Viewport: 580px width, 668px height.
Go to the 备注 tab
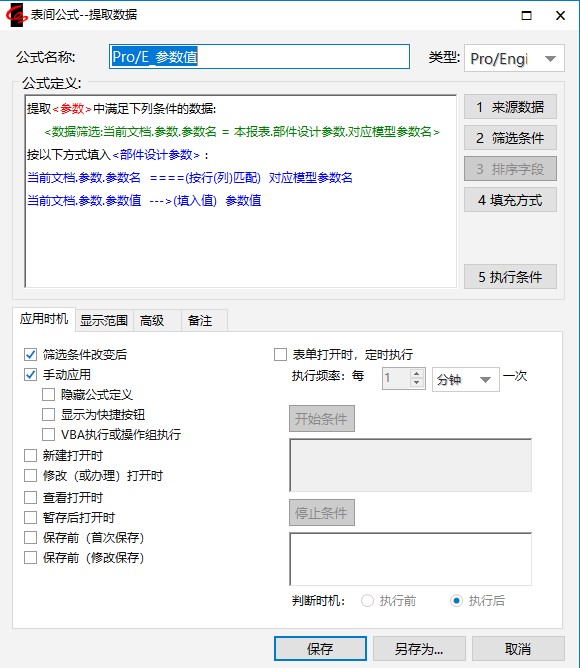point(200,320)
